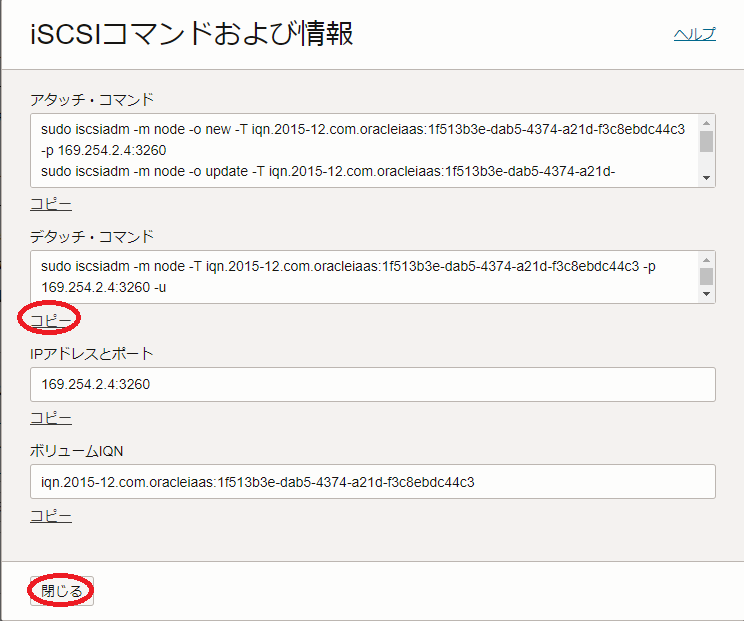The height and width of the screenshot is (621, 744).
Task: Copy the attach command via its コピー link
Action: tap(50, 204)
